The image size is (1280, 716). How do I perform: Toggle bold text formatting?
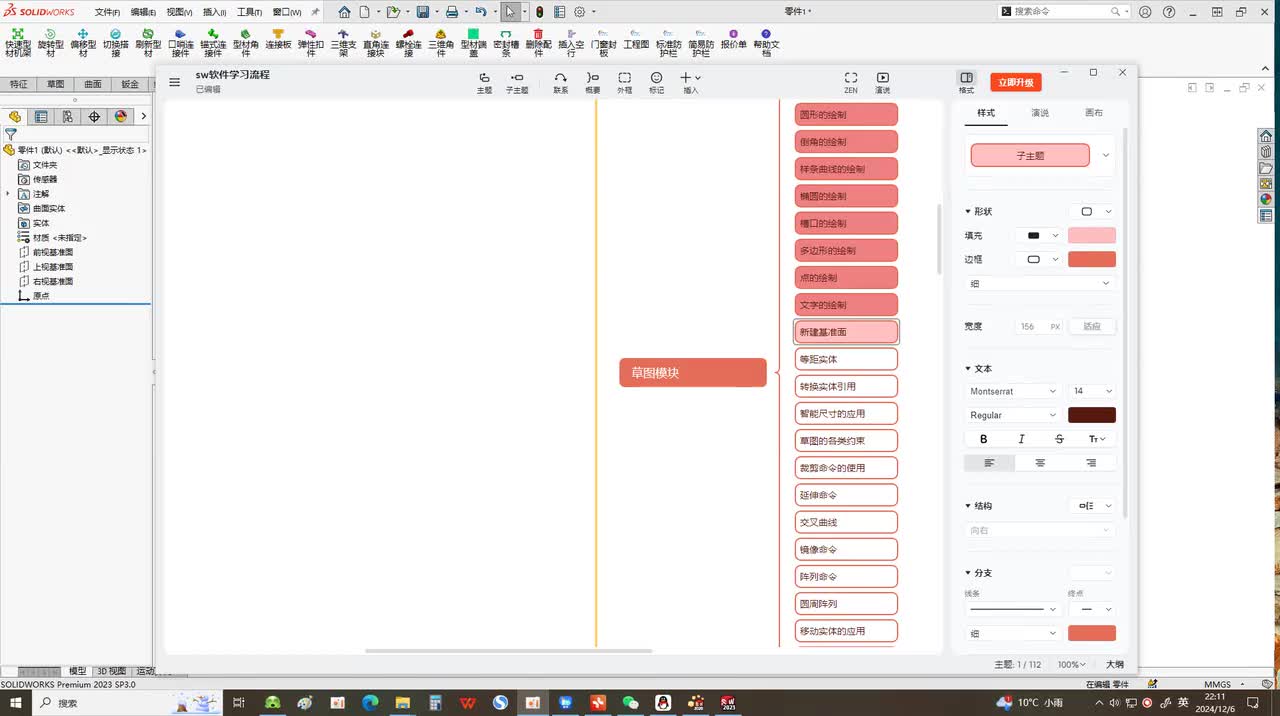pyautogui.click(x=984, y=439)
